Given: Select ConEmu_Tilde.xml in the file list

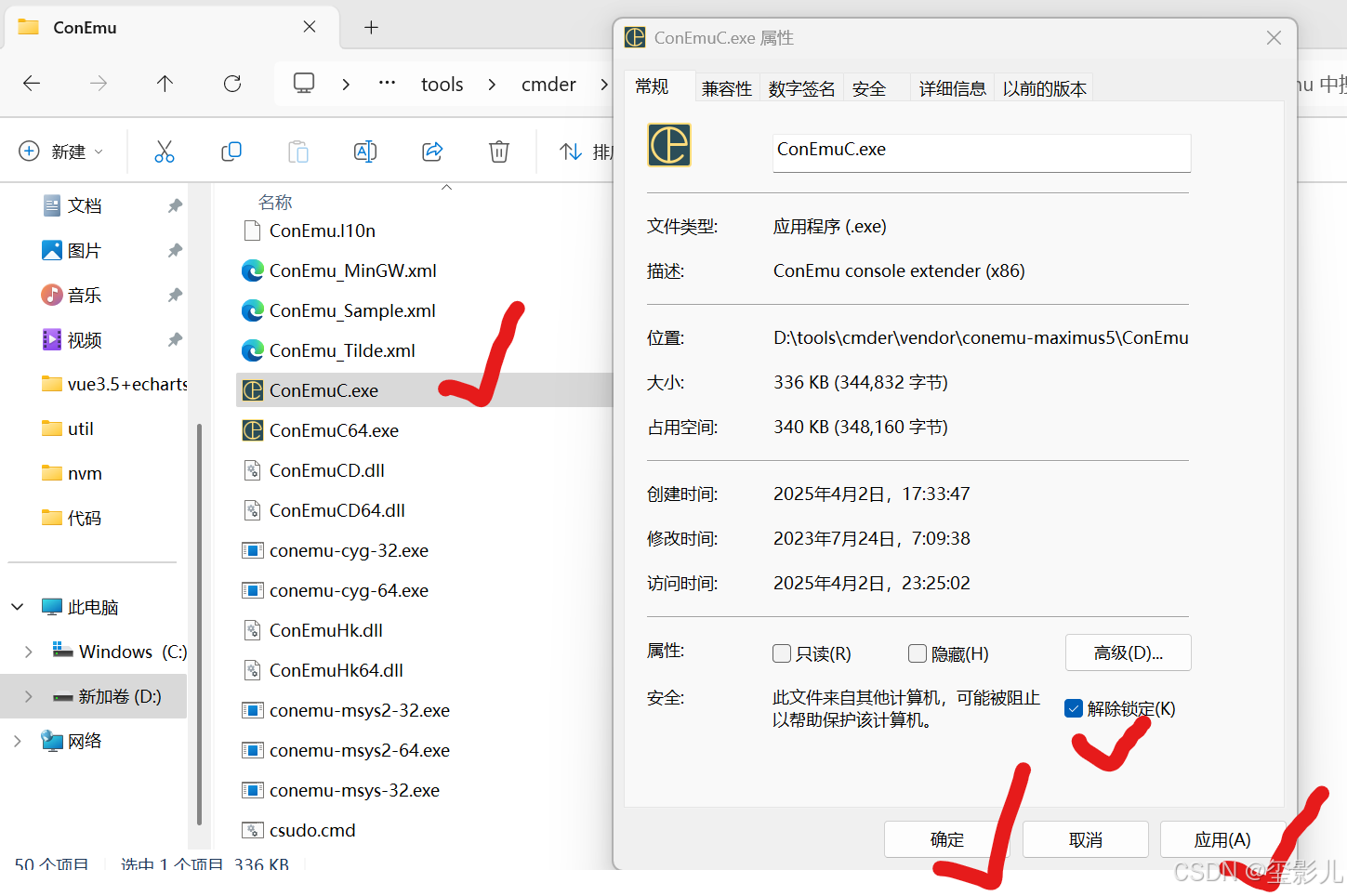Looking at the screenshot, I should pos(342,350).
